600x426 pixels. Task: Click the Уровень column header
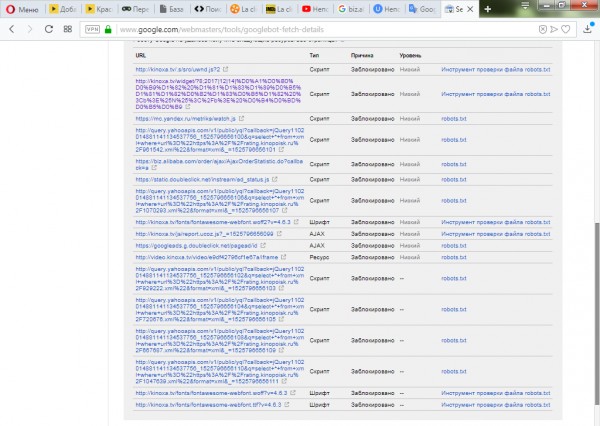point(411,55)
